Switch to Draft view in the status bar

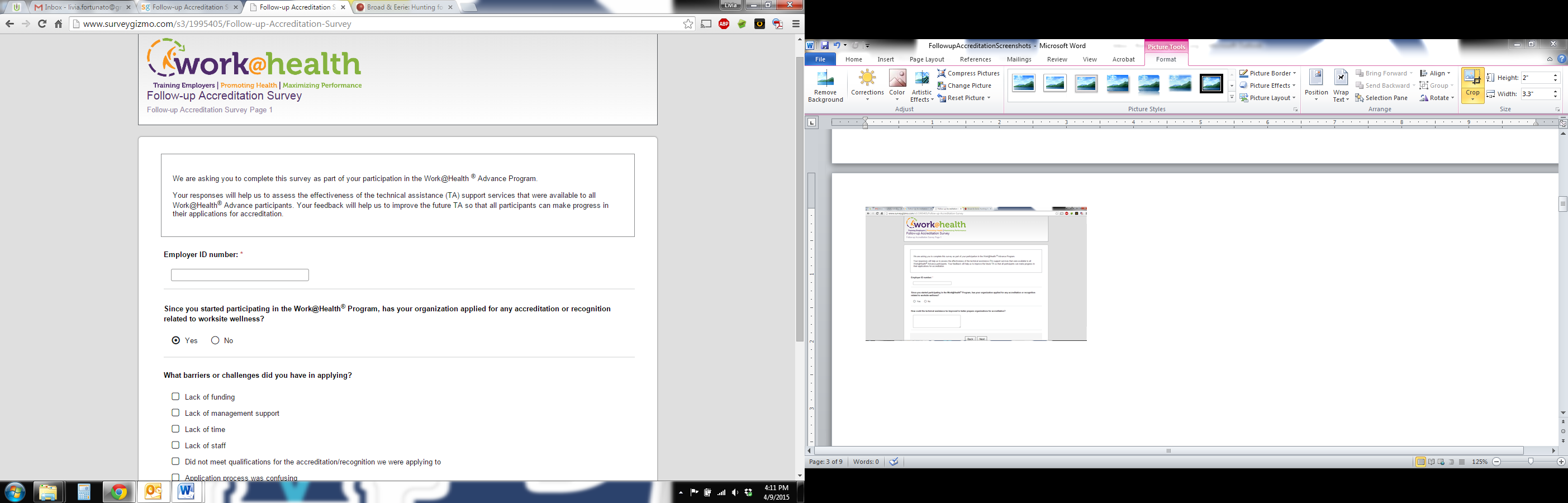tap(1461, 462)
